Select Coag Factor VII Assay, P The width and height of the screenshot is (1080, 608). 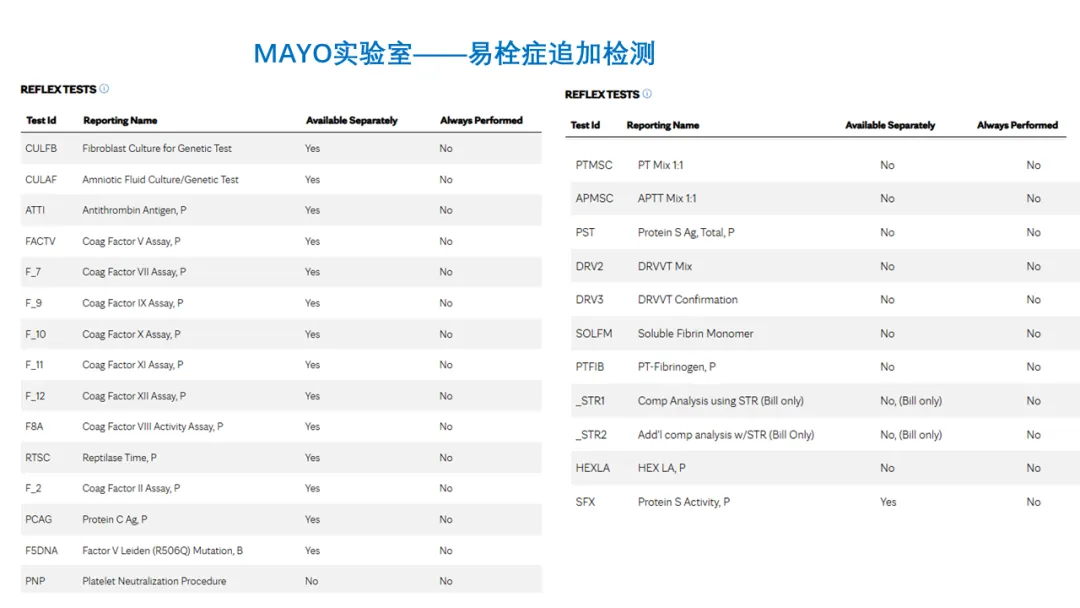(x=134, y=272)
